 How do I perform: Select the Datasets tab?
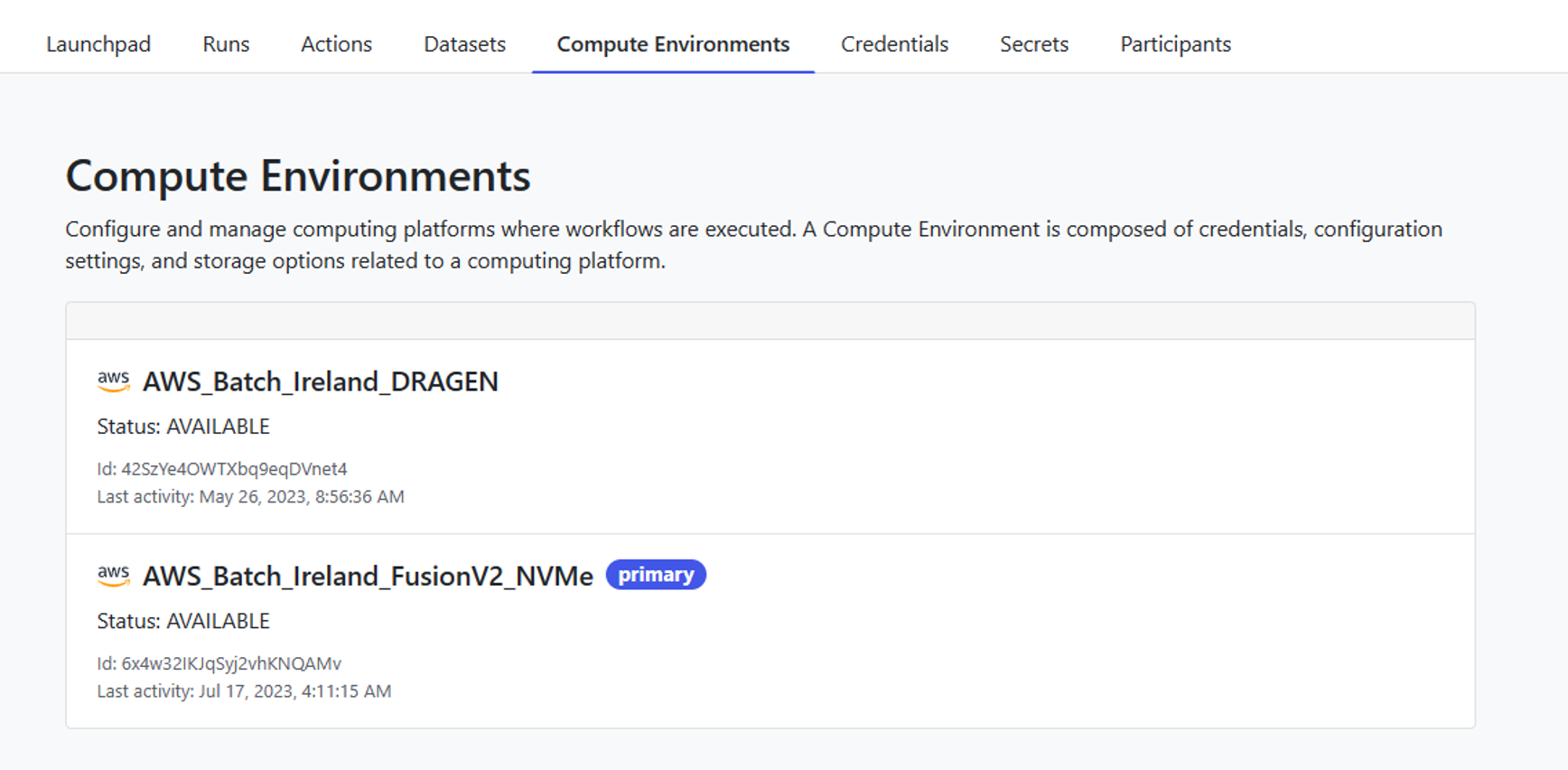pyautogui.click(x=464, y=44)
